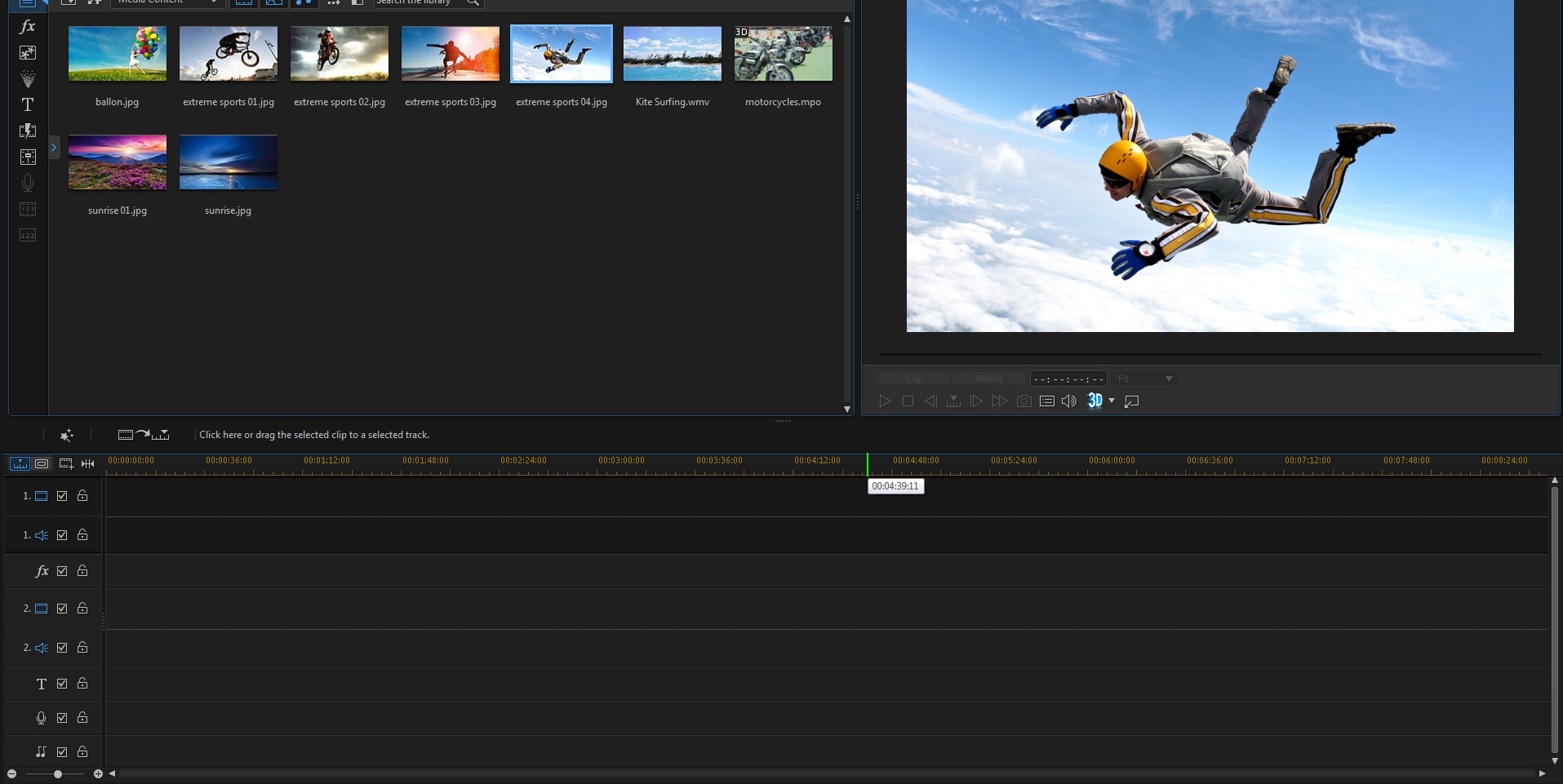Click the insert clip to track button
This screenshot has height=784, width=1563.
click(144, 435)
